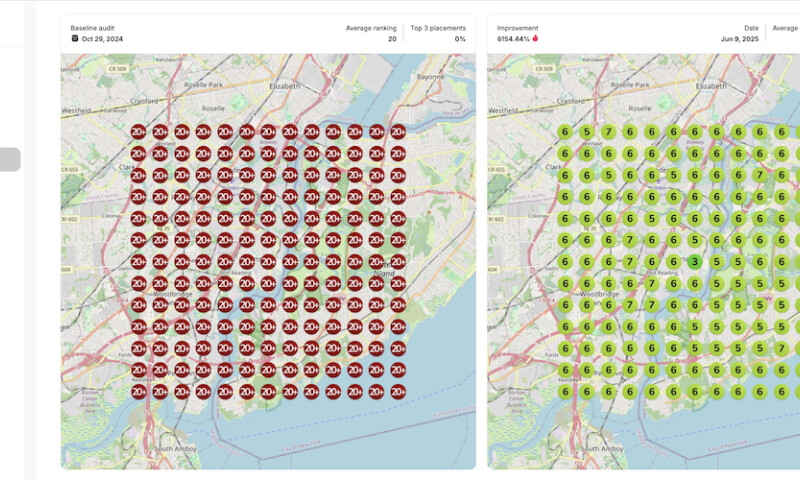Click the bottom-left 20+ marker on baseline map

tap(138, 392)
